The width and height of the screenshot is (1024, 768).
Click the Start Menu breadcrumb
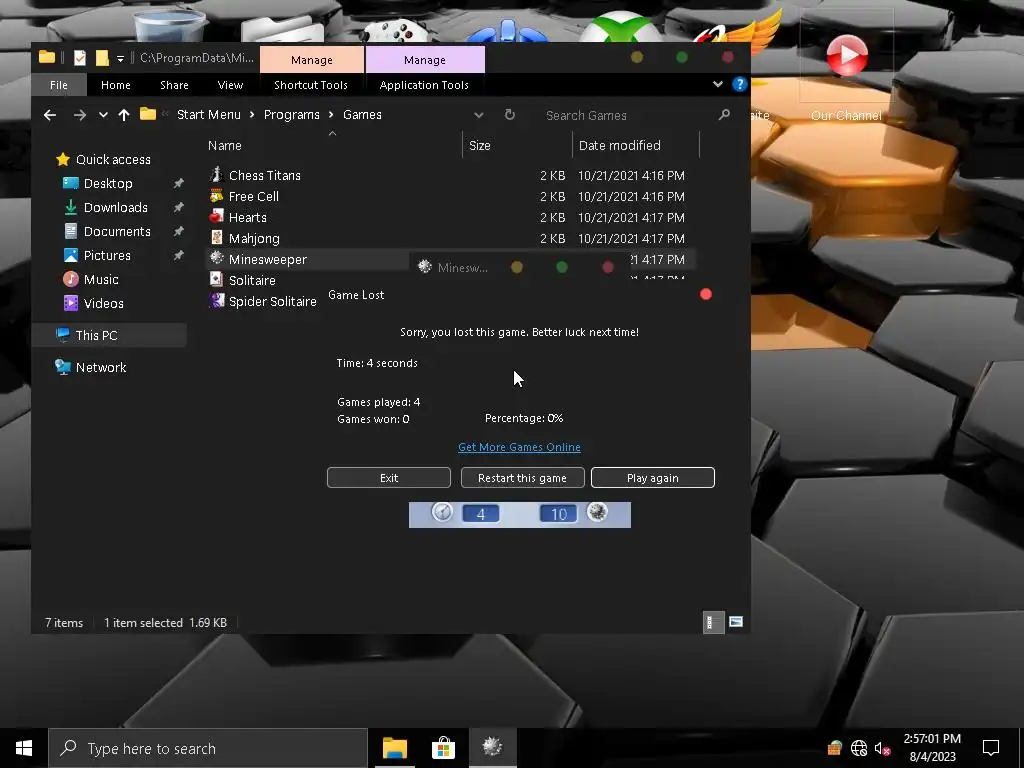click(x=209, y=115)
